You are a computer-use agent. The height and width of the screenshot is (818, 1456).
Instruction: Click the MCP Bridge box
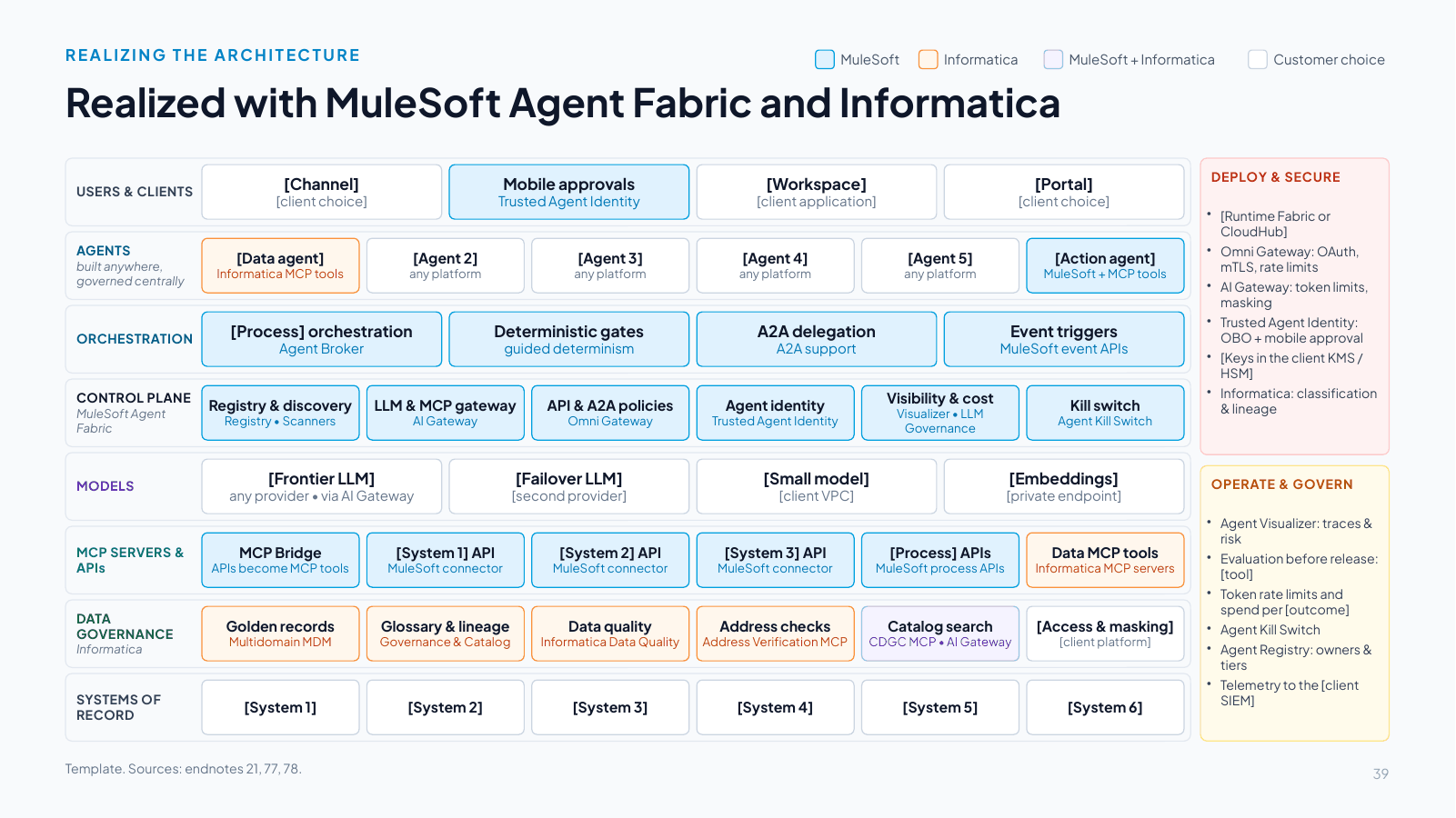(280, 560)
